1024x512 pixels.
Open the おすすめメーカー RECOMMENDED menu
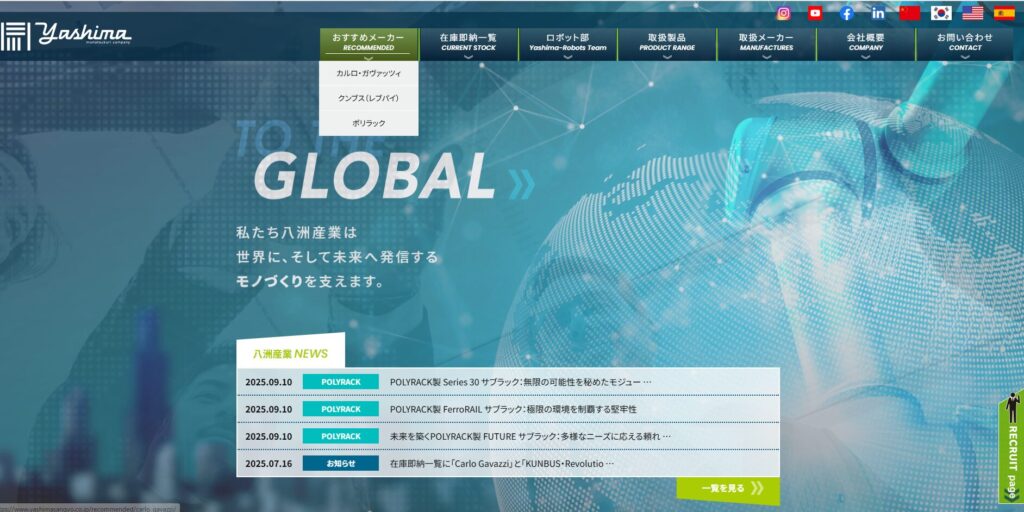[368, 44]
